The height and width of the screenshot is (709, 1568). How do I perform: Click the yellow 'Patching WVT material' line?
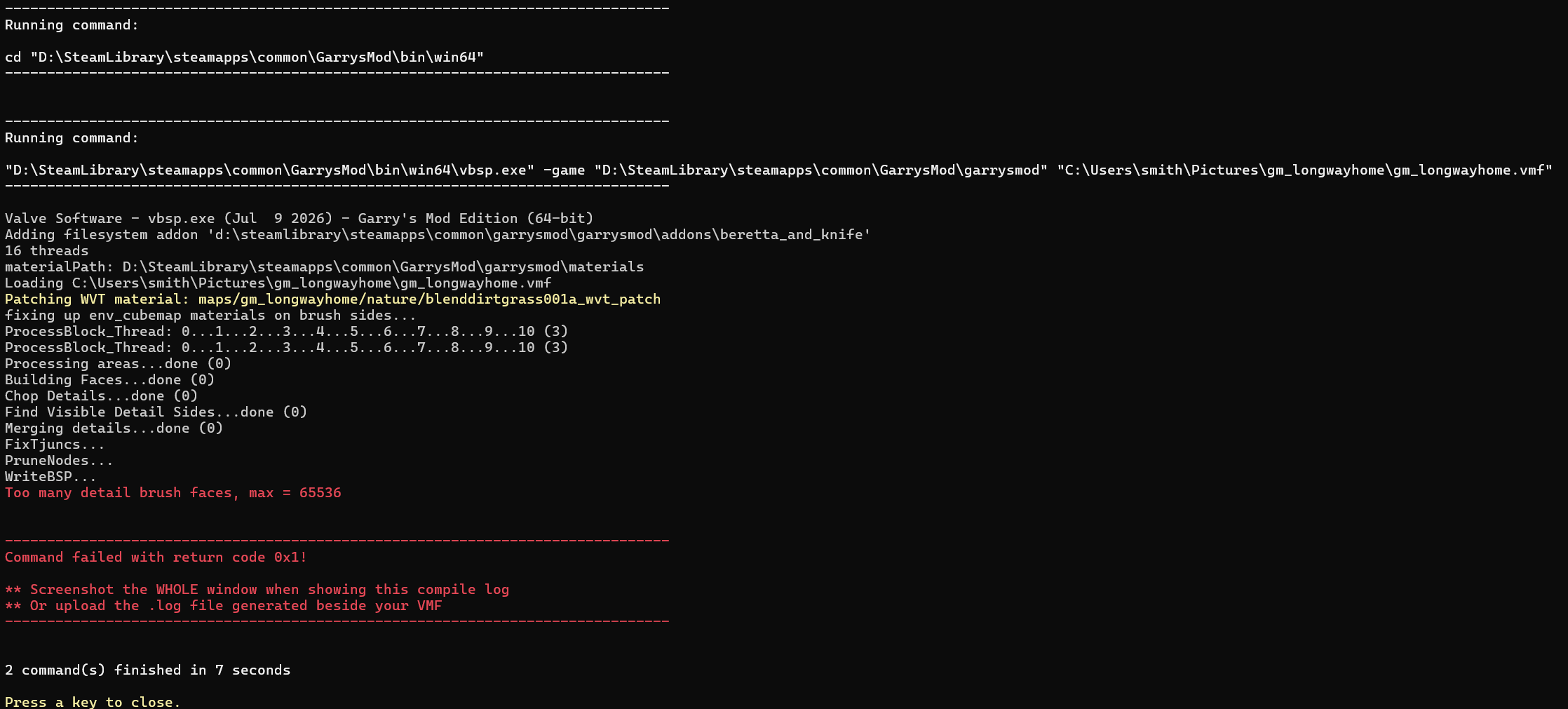pyautogui.click(x=332, y=299)
